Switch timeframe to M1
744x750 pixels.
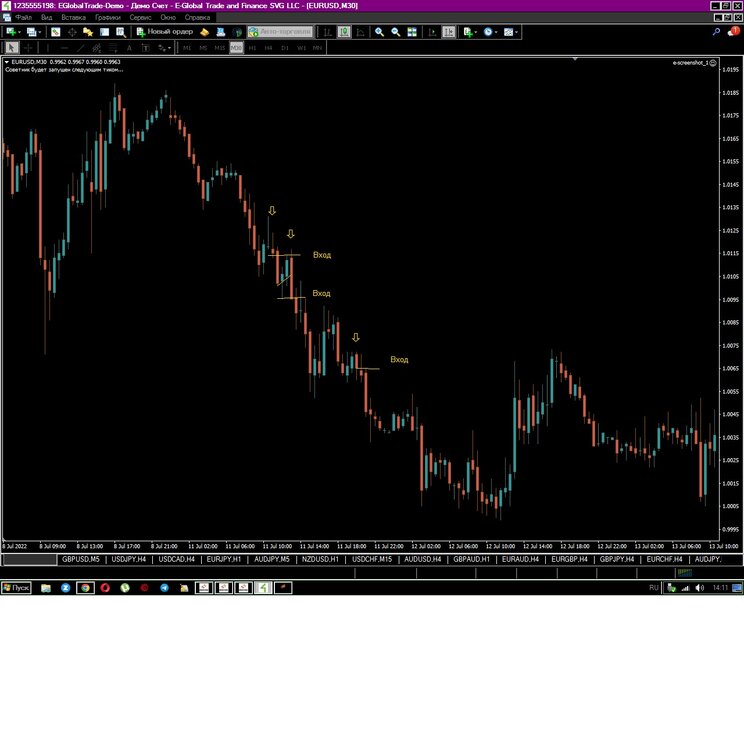pyautogui.click(x=187, y=48)
